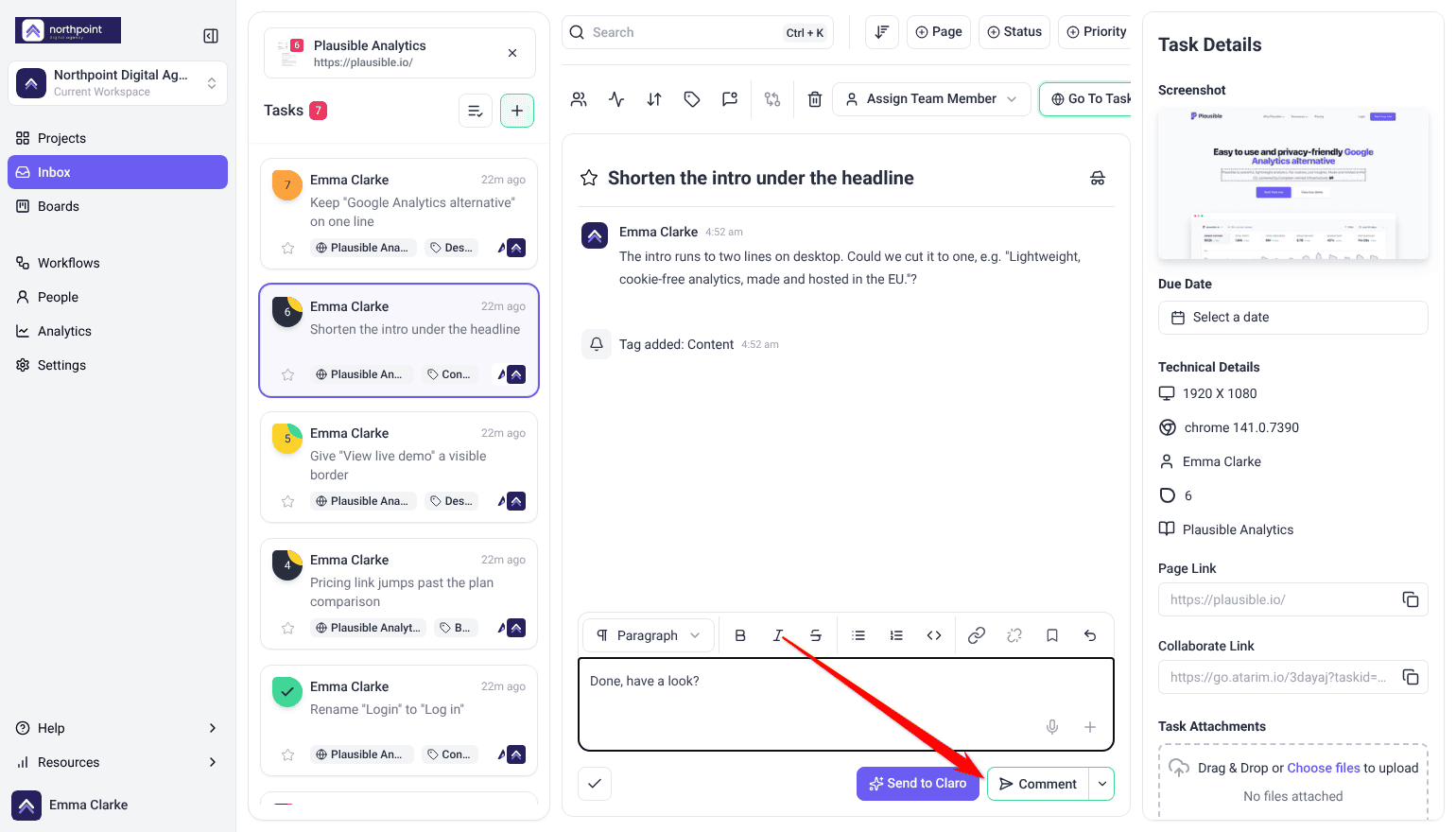
Task: Mark task complete with checkmark button
Action: coord(595,784)
